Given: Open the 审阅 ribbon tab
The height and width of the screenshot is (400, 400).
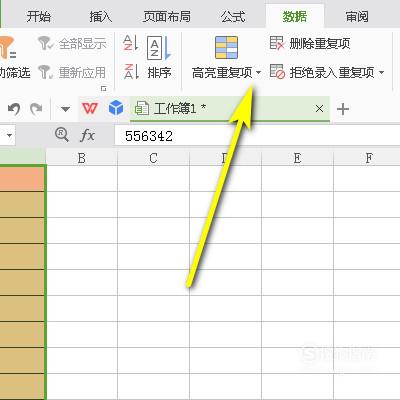Looking at the screenshot, I should tap(357, 16).
